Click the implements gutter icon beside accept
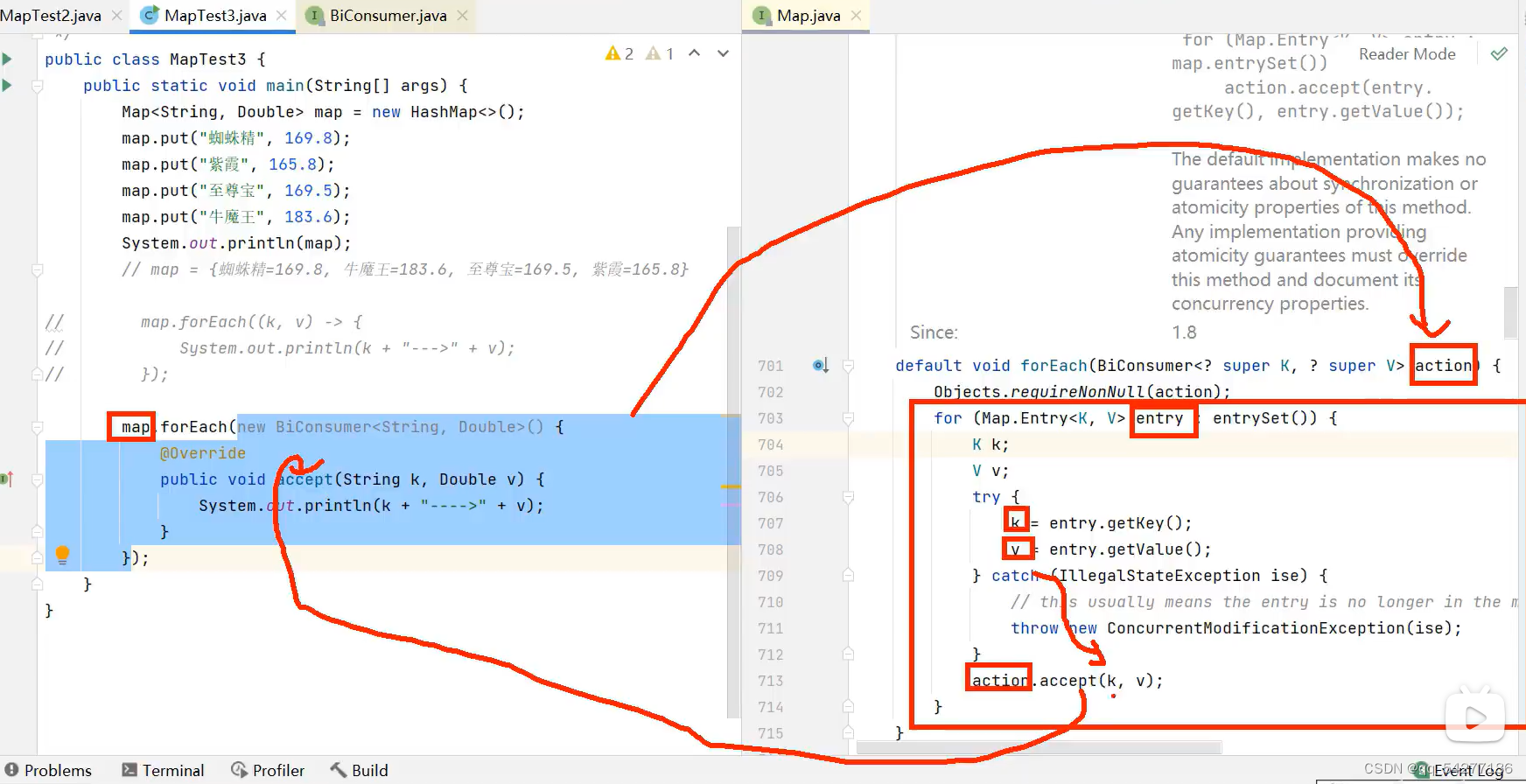 coord(7,479)
